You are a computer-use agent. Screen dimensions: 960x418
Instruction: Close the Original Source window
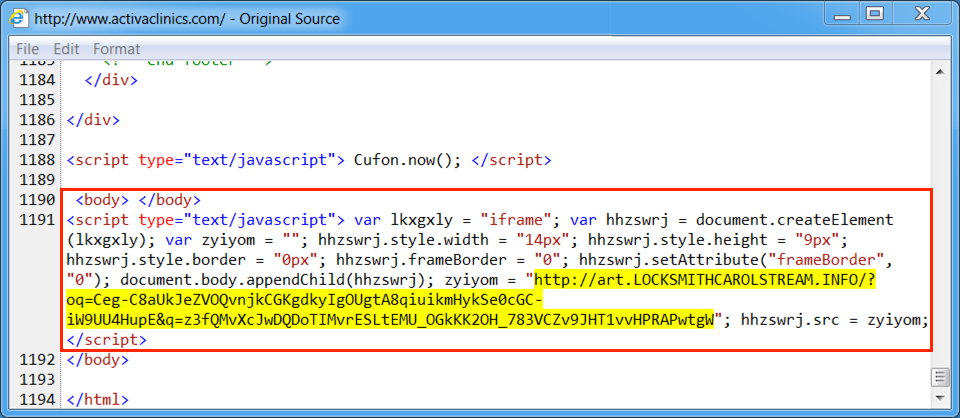pyautogui.click(x=922, y=12)
